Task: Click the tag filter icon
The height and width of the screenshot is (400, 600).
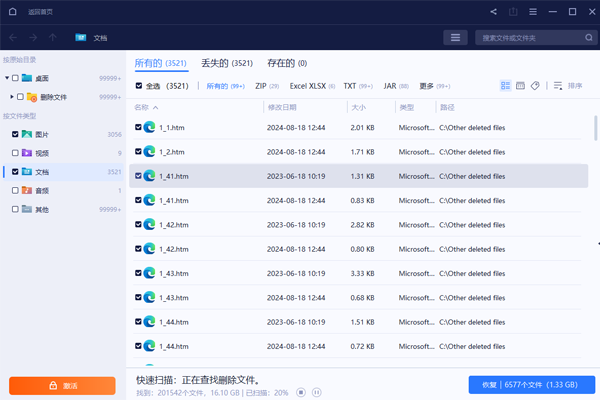Action: tap(535, 86)
